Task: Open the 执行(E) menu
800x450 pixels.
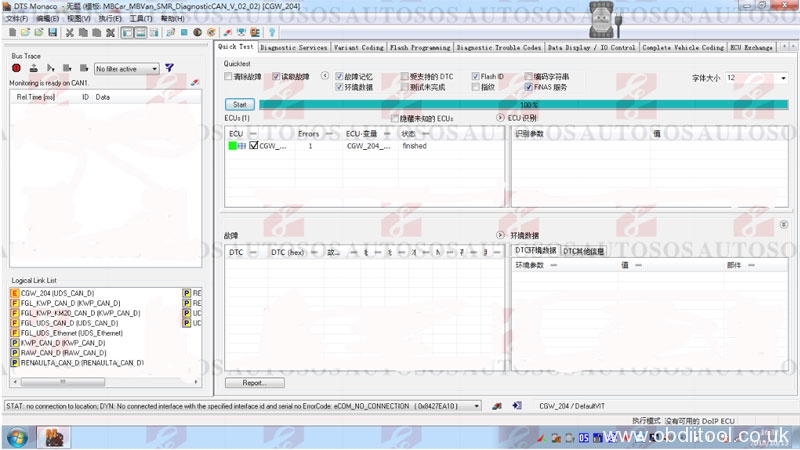Action: (x=110, y=18)
